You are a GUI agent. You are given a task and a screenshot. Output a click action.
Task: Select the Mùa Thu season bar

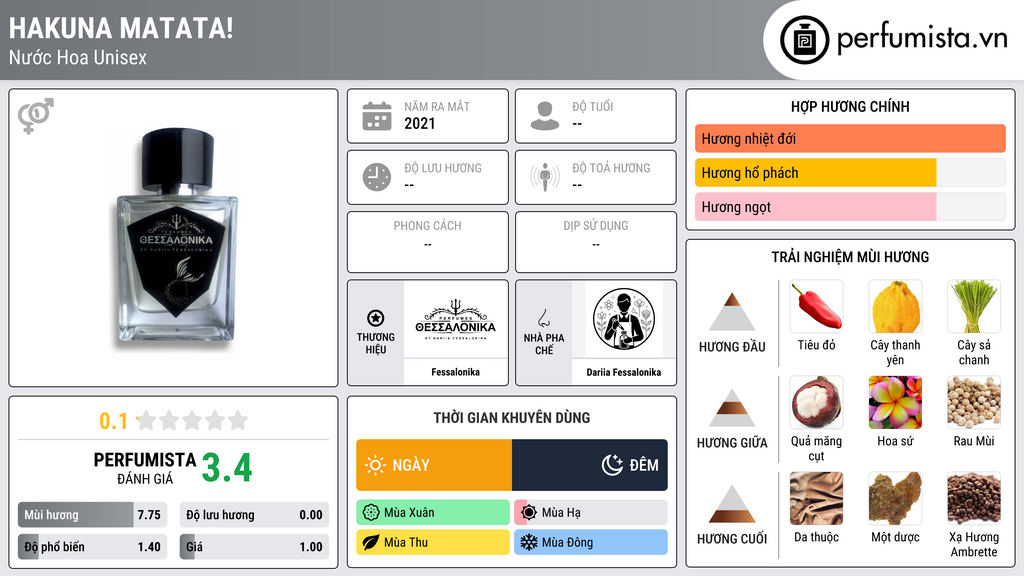tap(433, 542)
